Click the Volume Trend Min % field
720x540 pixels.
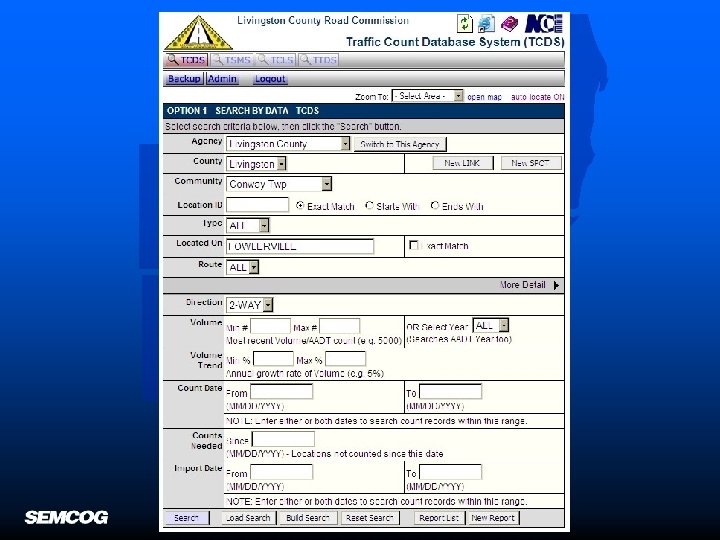point(273,359)
